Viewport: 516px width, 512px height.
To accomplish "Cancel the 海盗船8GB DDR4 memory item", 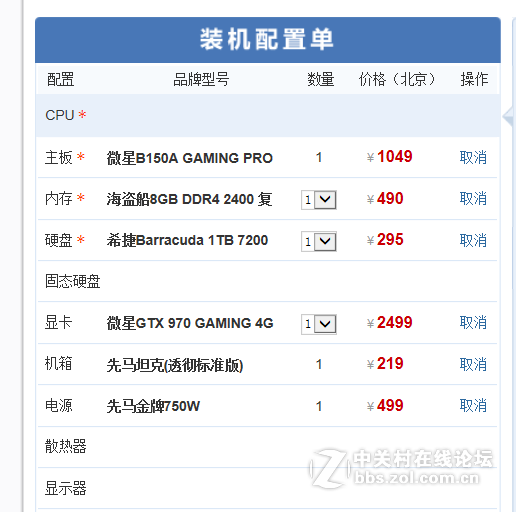I will coord(473,199).
